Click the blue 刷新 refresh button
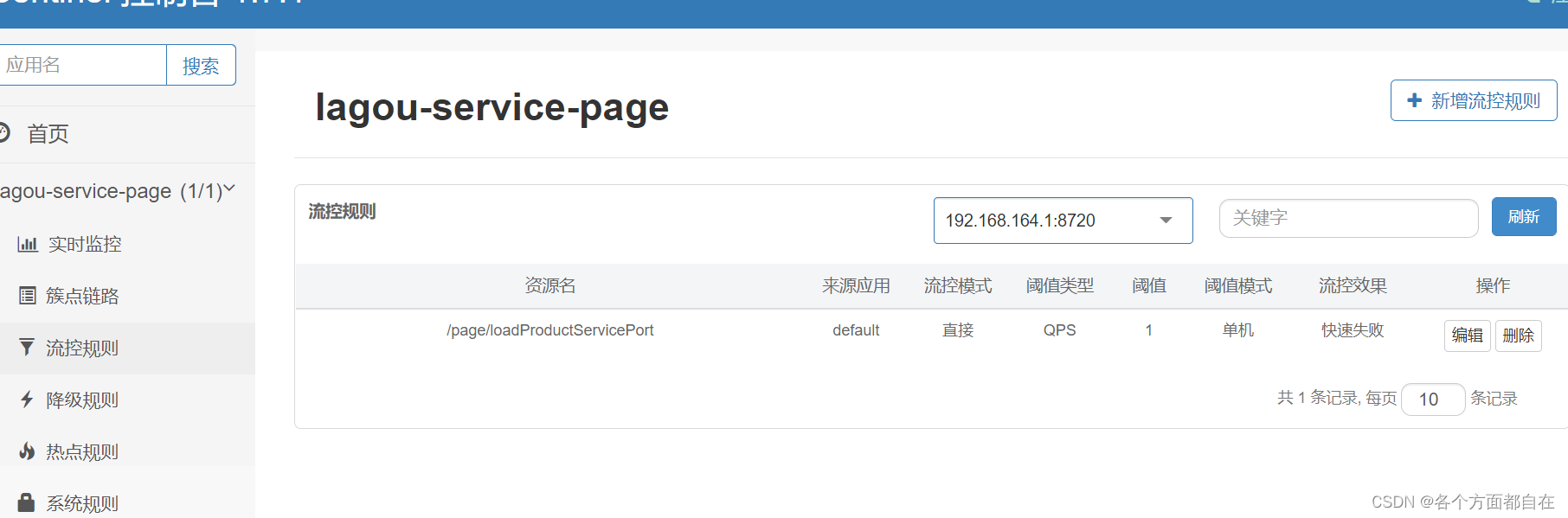Screen dimensions: 1568x518 click(1524, 217)
